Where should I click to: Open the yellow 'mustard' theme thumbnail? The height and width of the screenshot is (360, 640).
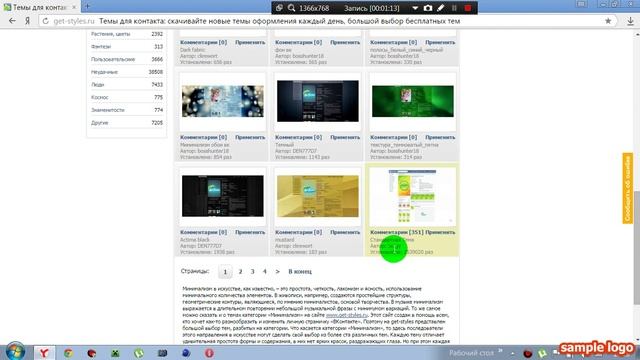coord(318,196)
